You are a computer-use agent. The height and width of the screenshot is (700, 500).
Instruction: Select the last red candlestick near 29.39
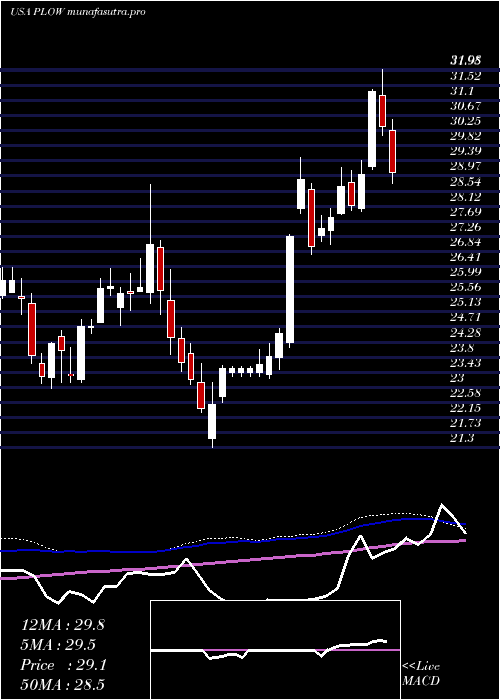[392, 151]
